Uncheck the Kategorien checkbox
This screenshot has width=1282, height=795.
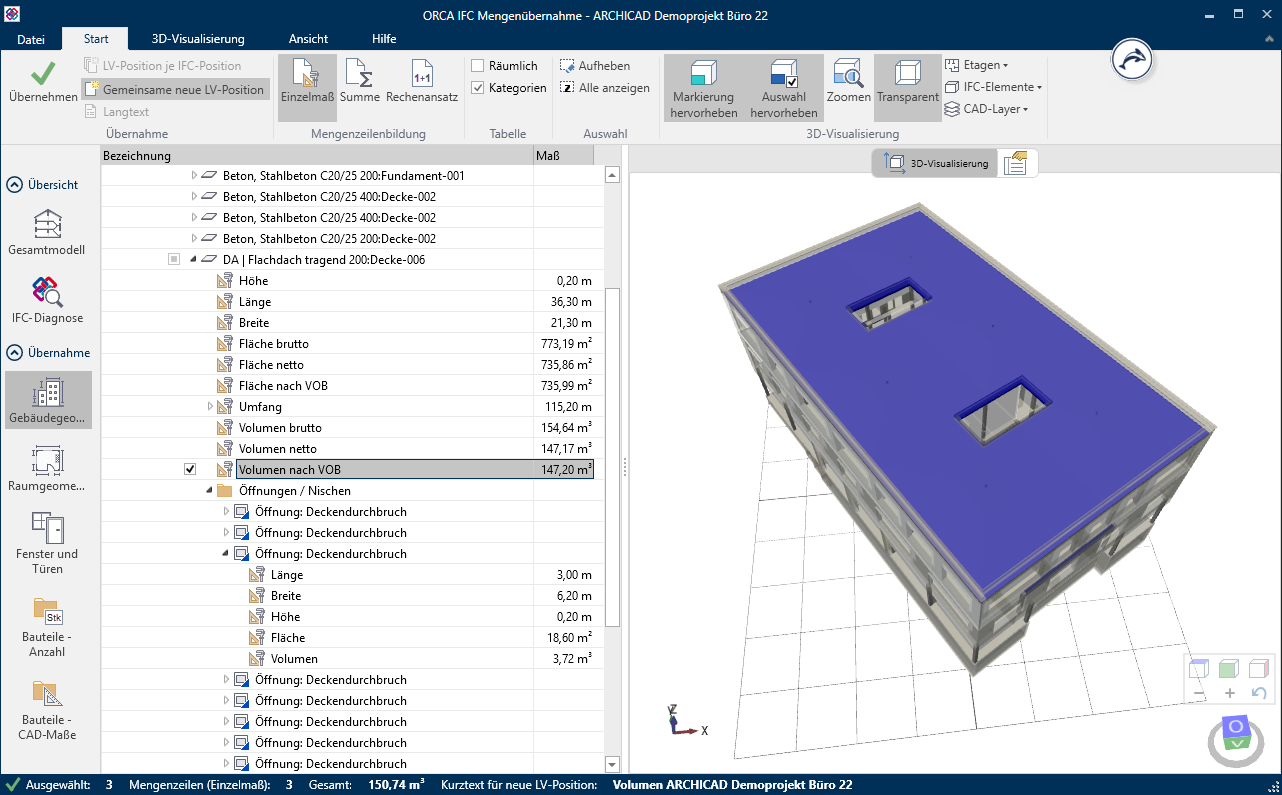pyautogui.click(x=478, y=88)
